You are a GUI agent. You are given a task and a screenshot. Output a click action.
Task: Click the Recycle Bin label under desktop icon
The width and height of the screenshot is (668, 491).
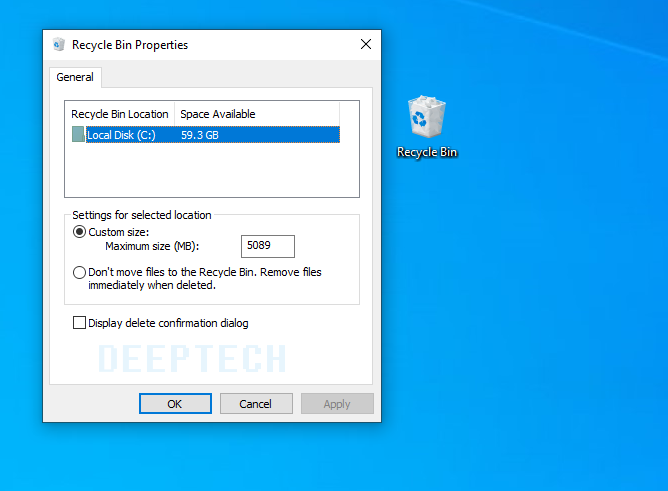tap(427, 152)
